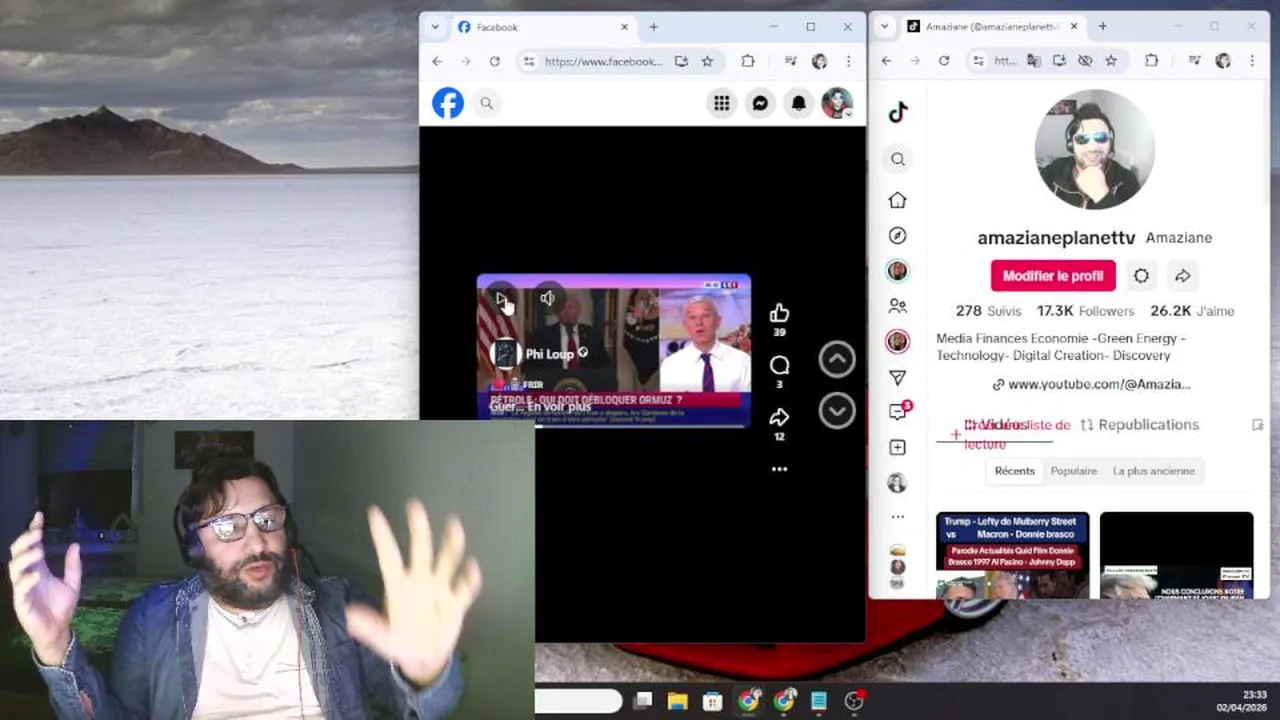The width and height of the screenshot is (1280, 720).
Task: Click the TikTok logo
Action: click(x=897, y=113)
